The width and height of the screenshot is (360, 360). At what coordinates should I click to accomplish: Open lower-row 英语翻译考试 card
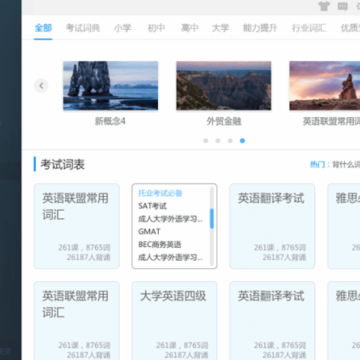coord(272,320)
